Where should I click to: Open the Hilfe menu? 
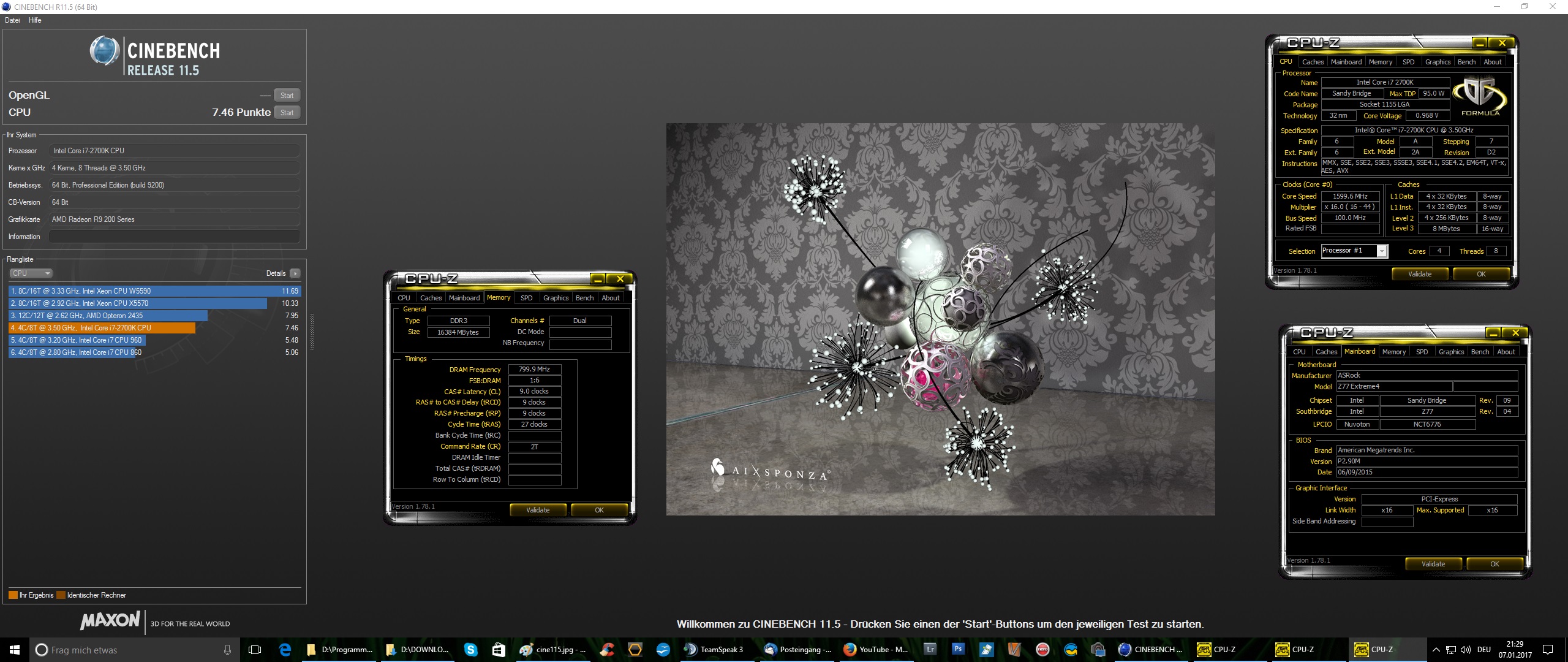click(x=35, y=20)
